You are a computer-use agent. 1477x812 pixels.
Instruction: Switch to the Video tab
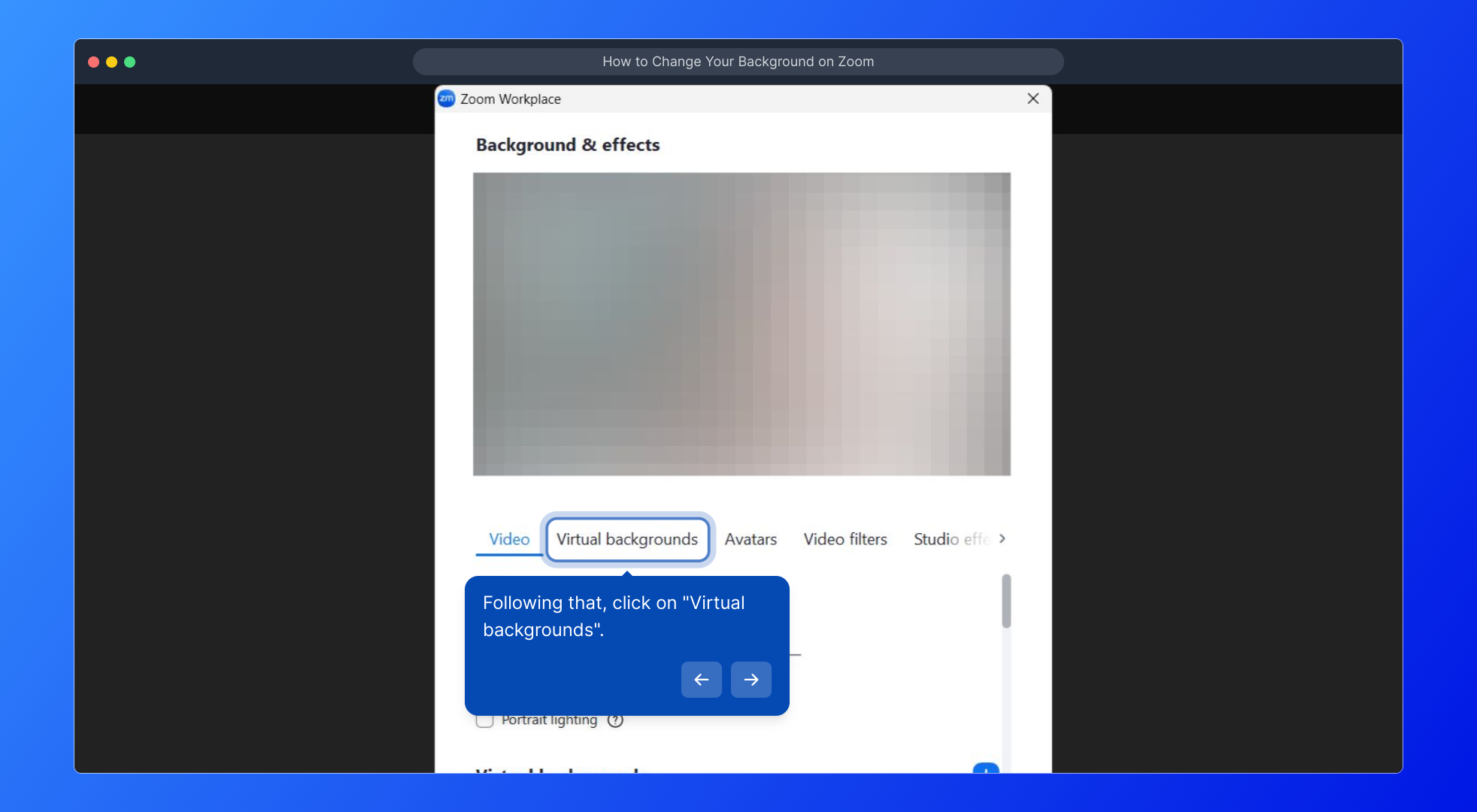point(509,539)
